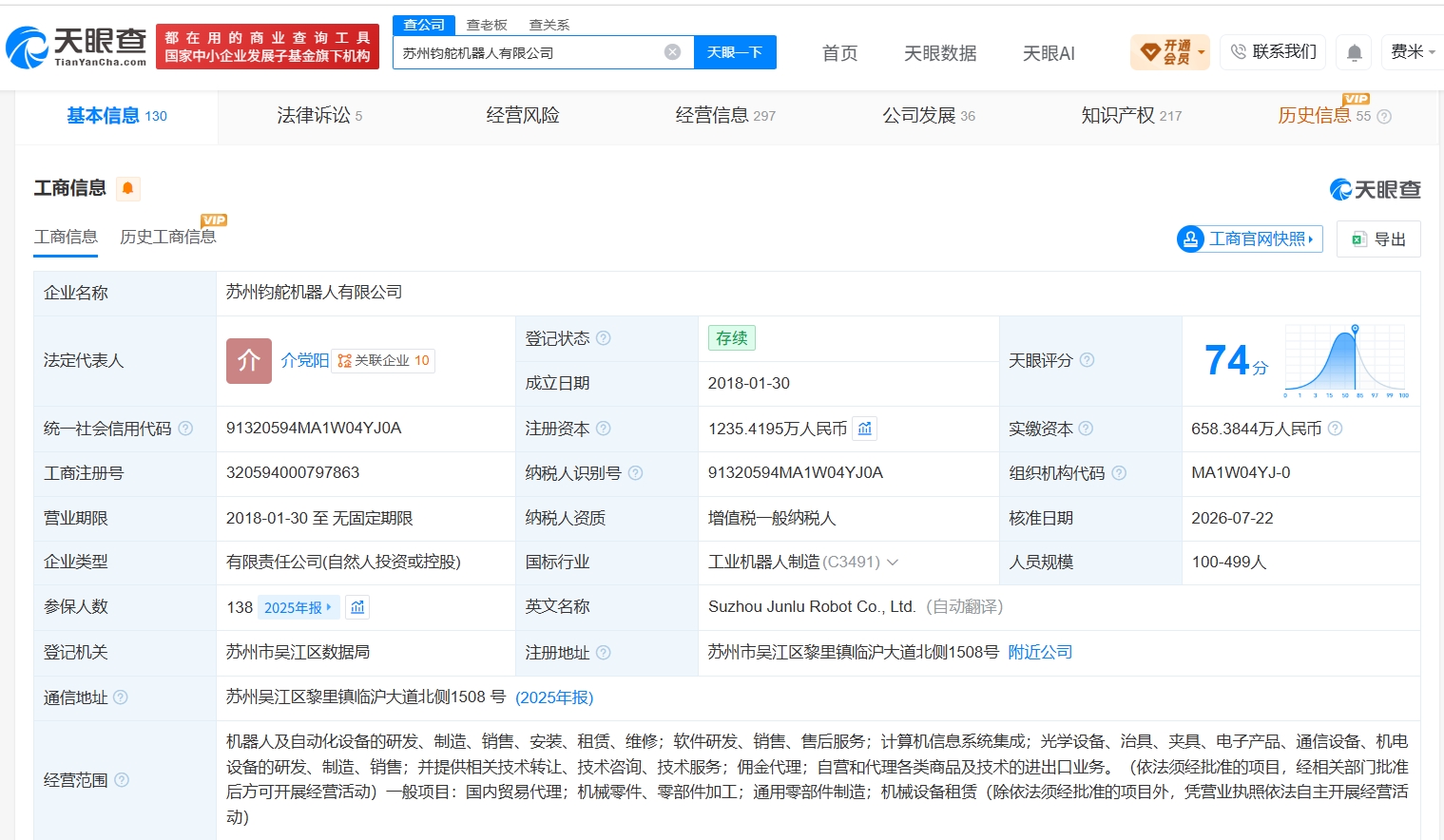Clear the search box text
The height and width of the screenshot is (840, 1444).
click(x=672, y=52)
